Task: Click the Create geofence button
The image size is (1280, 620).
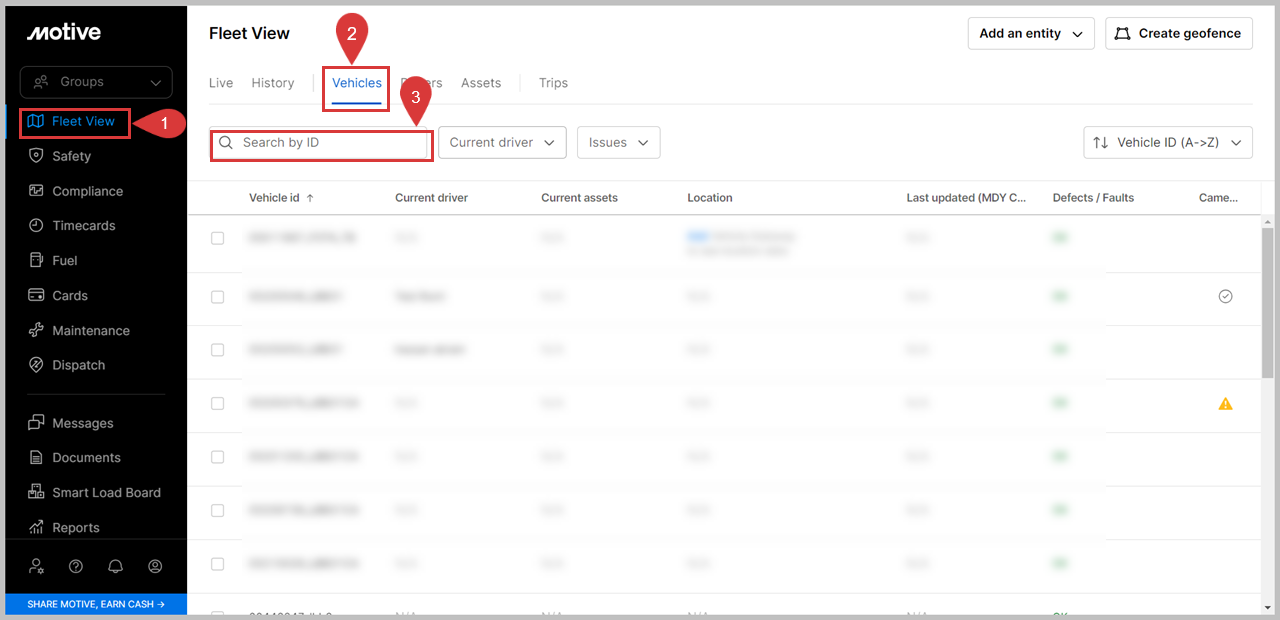Action: [1178, 33]
